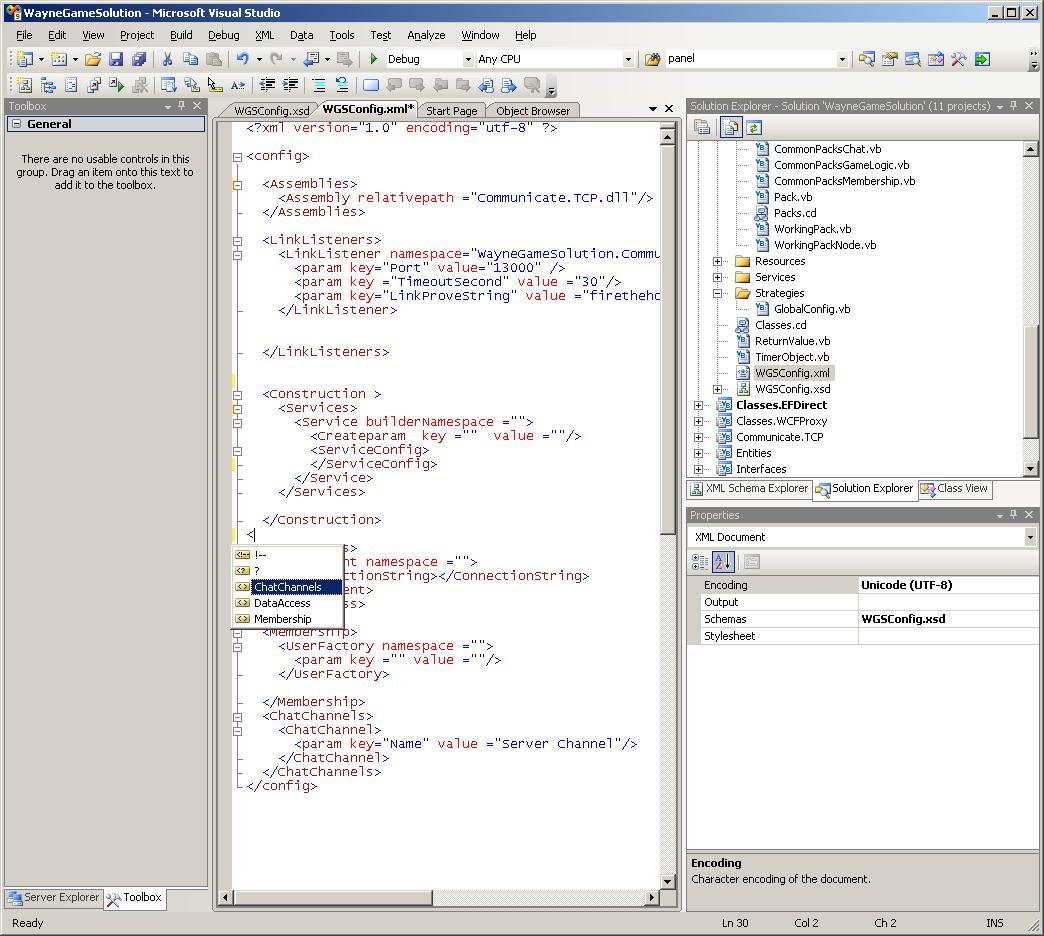
Task: Click the Schemas property value field
Action: (x=948, y=619)
